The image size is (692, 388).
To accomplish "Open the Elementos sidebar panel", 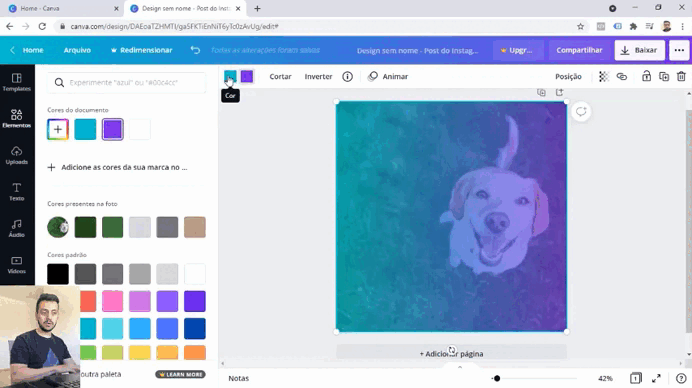I will [17, 119].
